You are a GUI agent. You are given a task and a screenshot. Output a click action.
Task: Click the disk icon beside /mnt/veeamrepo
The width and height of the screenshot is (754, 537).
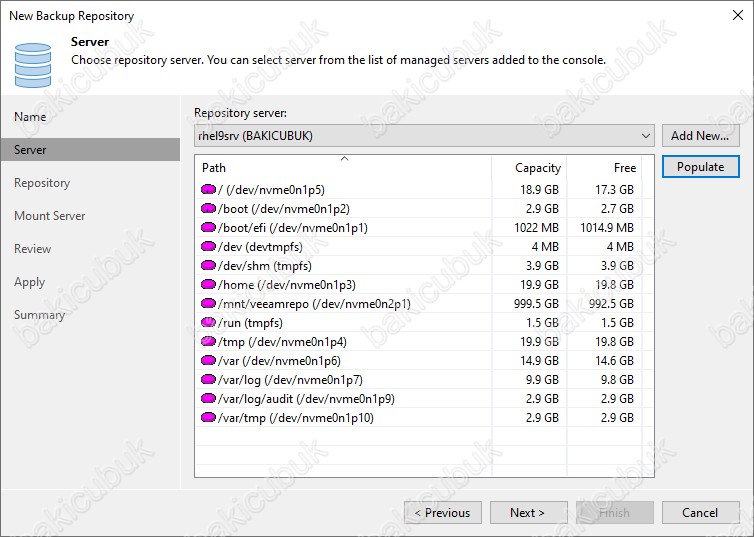[x=208, y=303]
